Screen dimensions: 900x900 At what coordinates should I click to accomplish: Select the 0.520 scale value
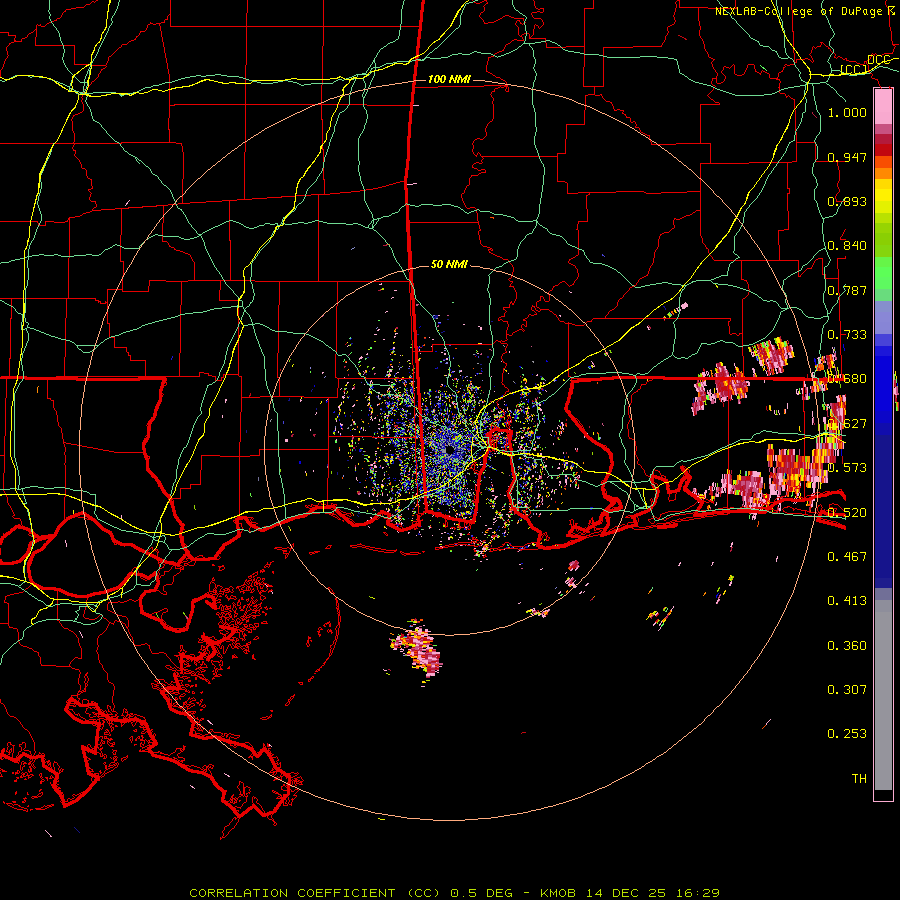click(847, 513)
